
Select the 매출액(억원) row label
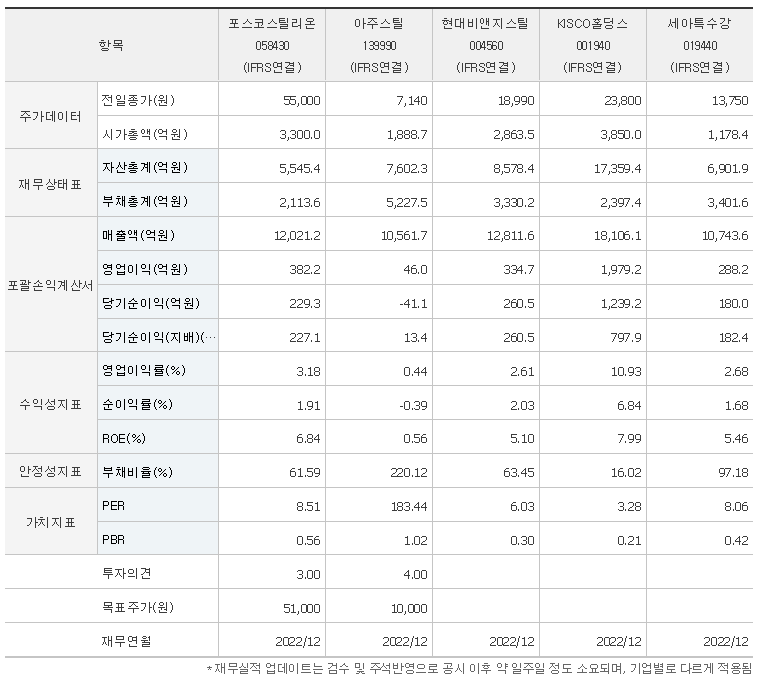pyautogui.click(x=138, y=236)
